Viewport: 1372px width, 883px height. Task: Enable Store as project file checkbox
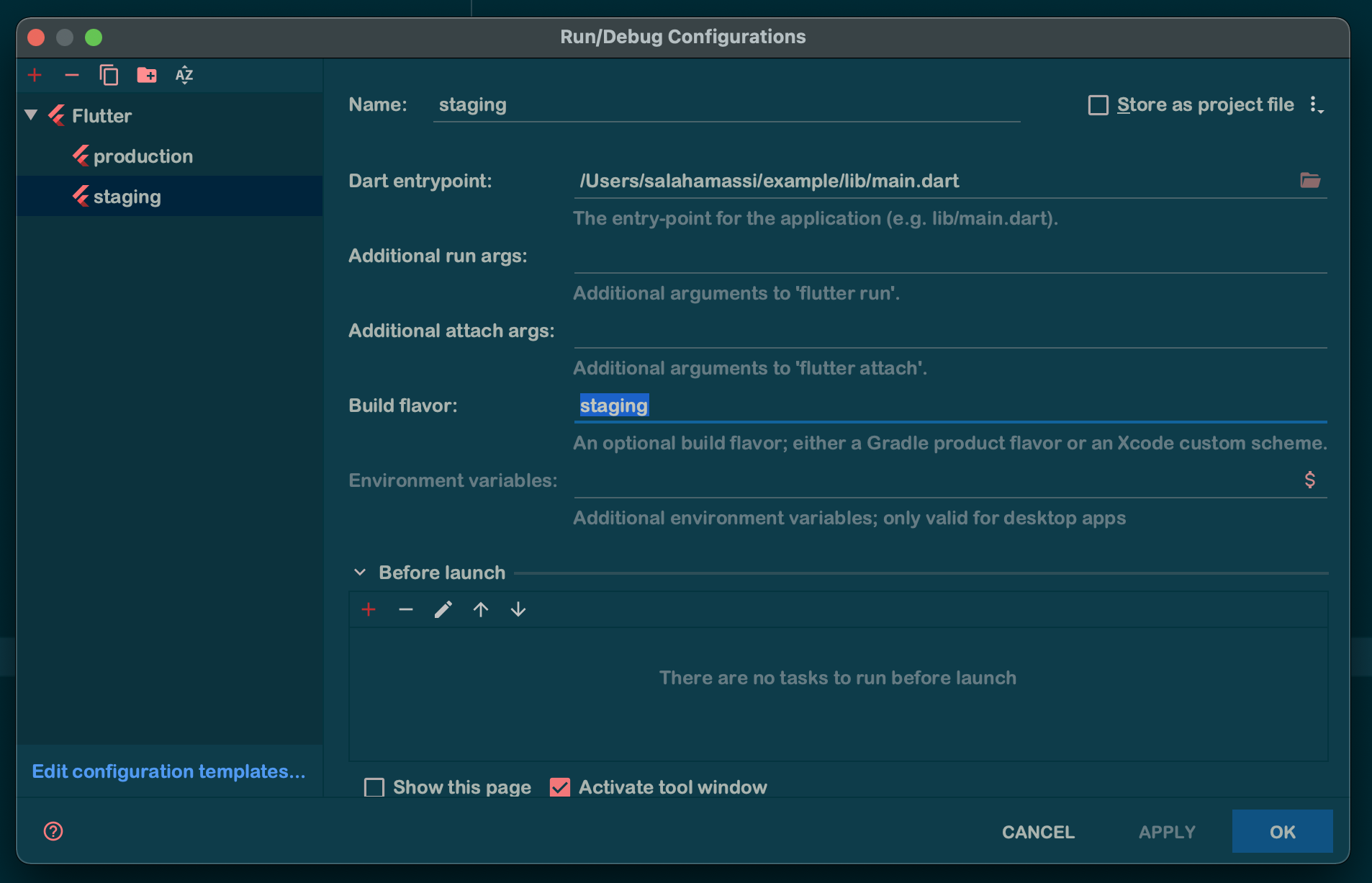[x=1098, y=105]
